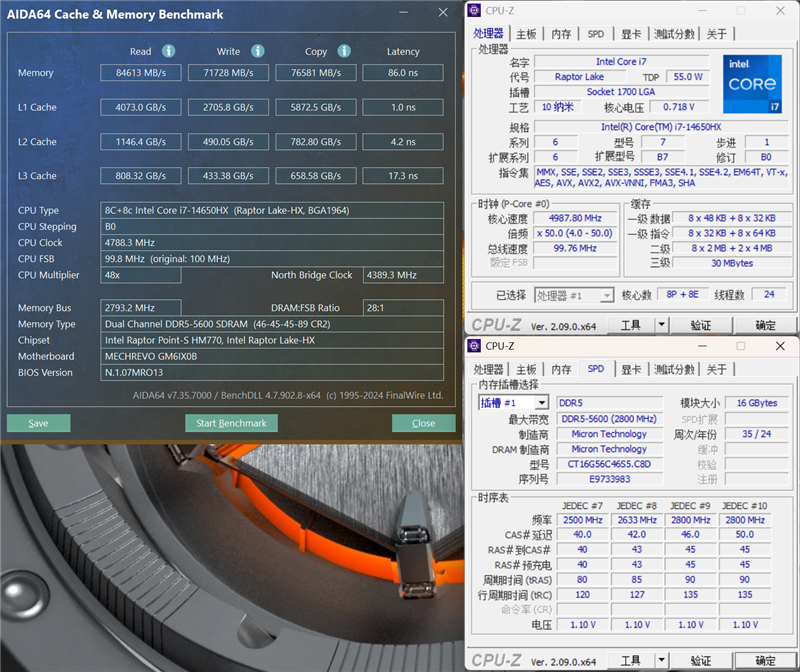Click the Intel Core i7 logo in CPU-Z
Screen dimensions: 800x672
752,84
